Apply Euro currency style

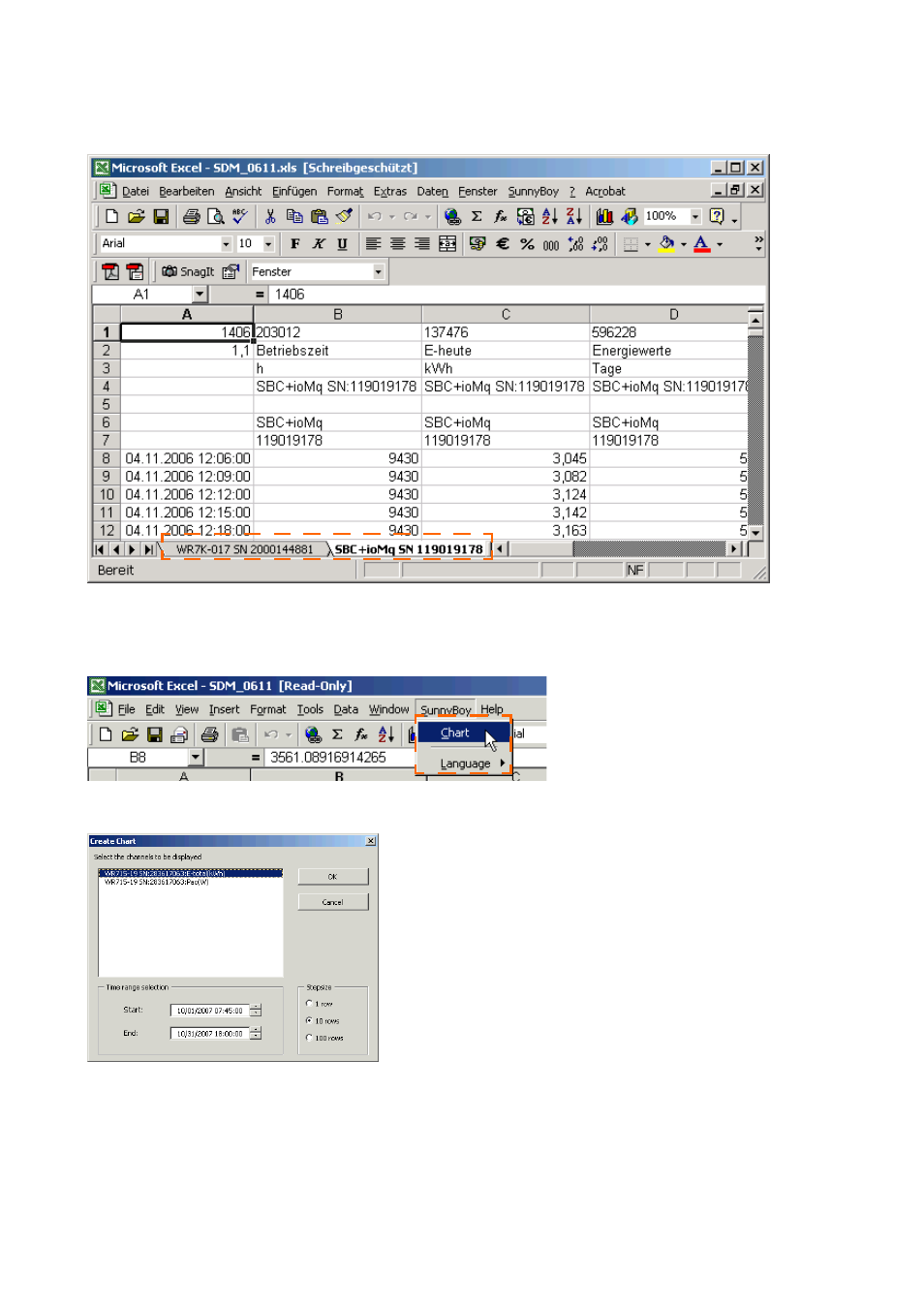point(503,244)
